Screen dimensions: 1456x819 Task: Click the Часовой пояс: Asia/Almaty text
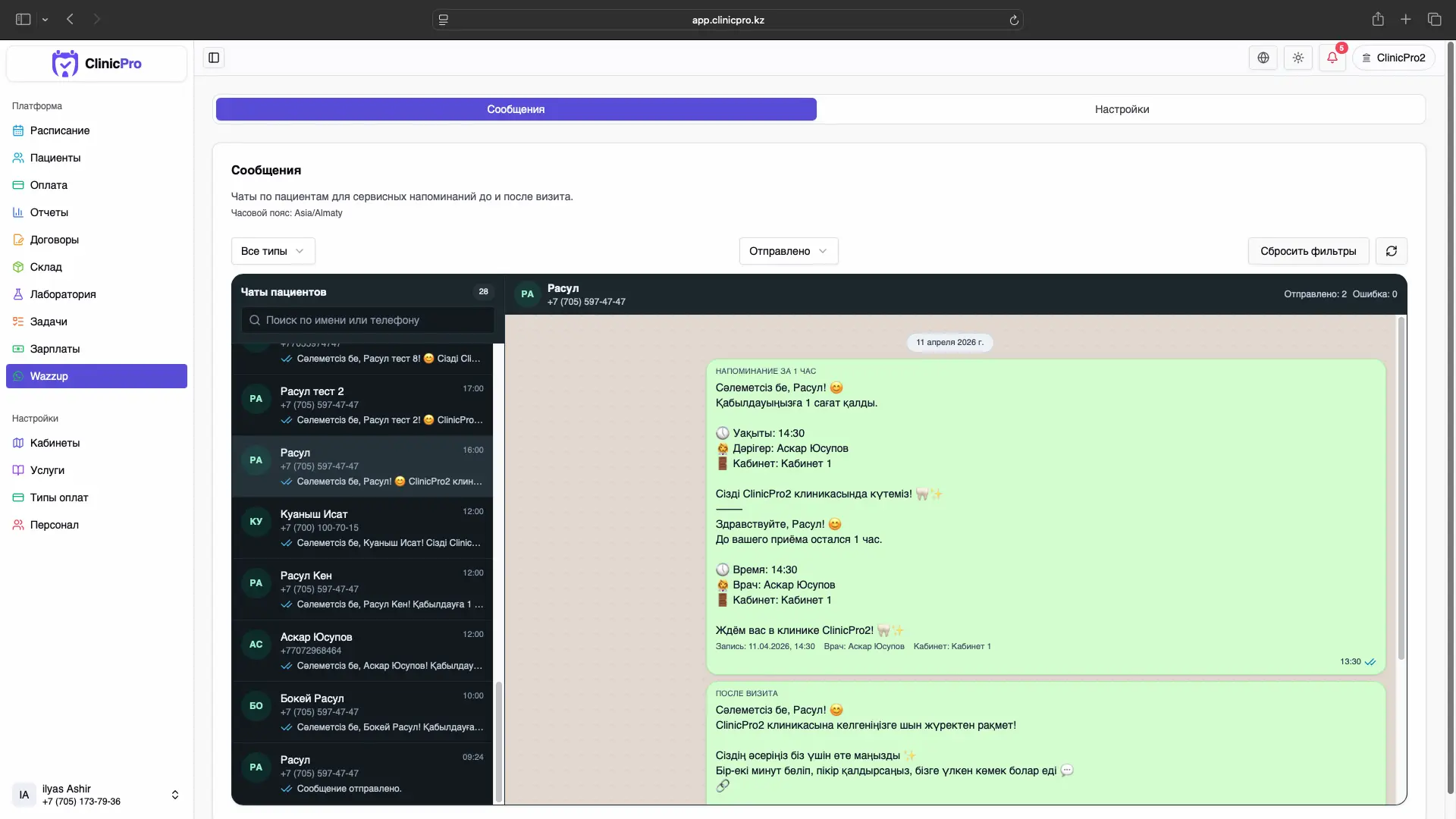tap(287, 213)
